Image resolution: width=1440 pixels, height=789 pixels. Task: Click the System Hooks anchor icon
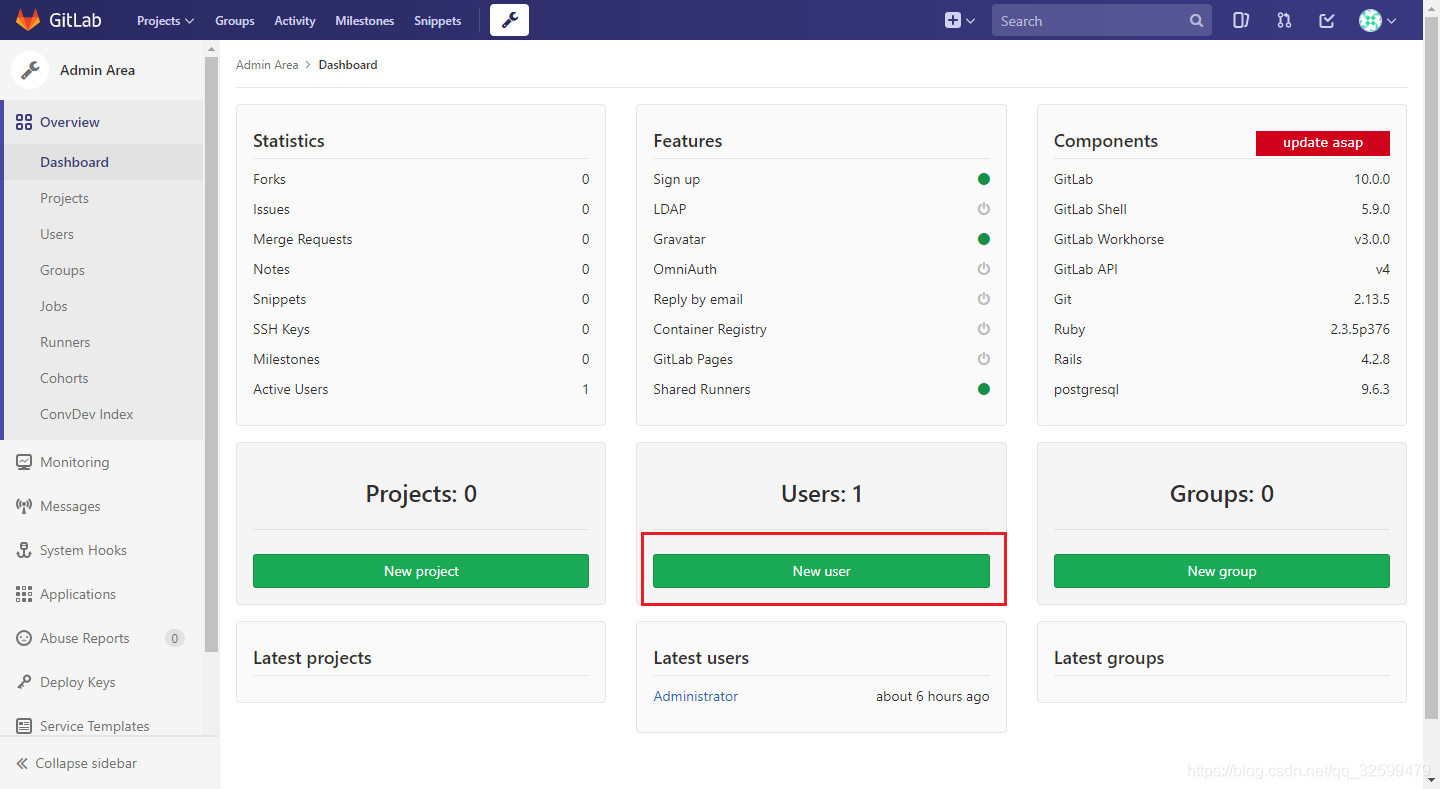24,550
